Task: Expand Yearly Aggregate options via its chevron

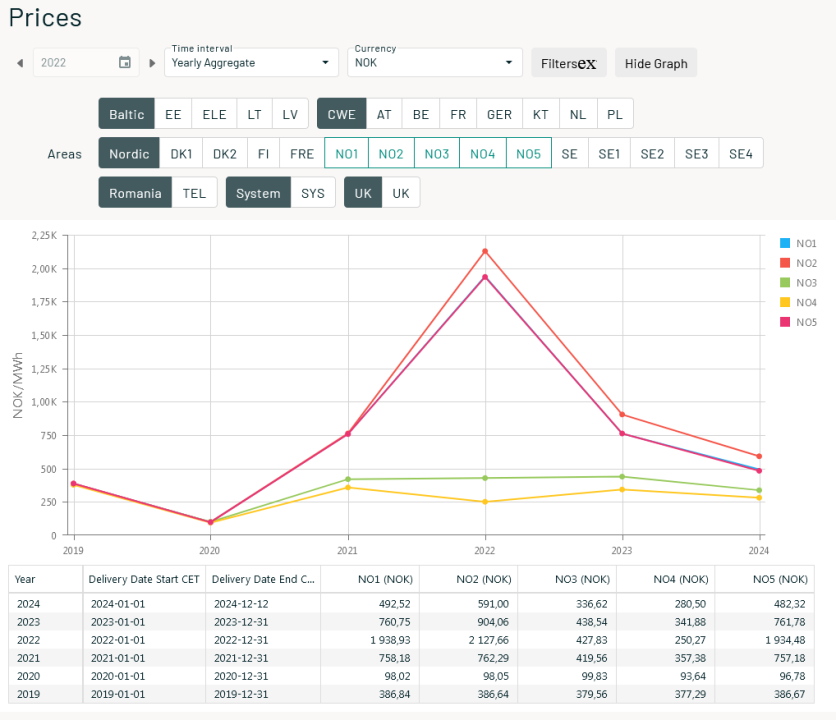Action: pos(326,62)
